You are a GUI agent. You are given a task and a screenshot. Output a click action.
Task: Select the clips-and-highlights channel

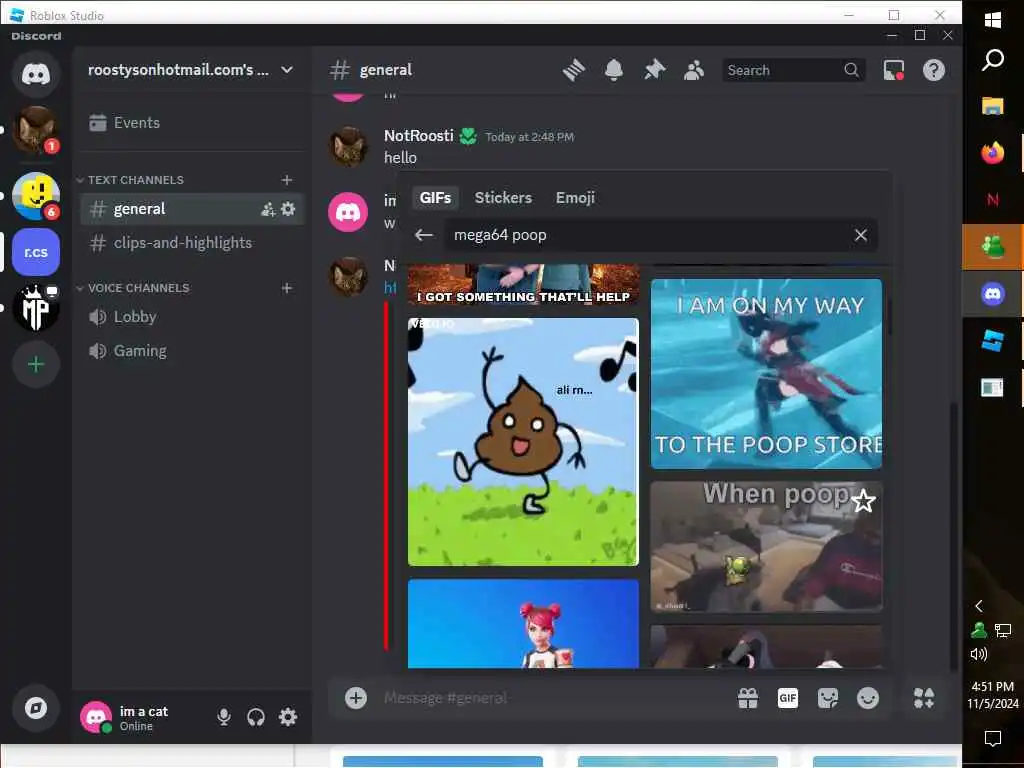coord(191,243)
